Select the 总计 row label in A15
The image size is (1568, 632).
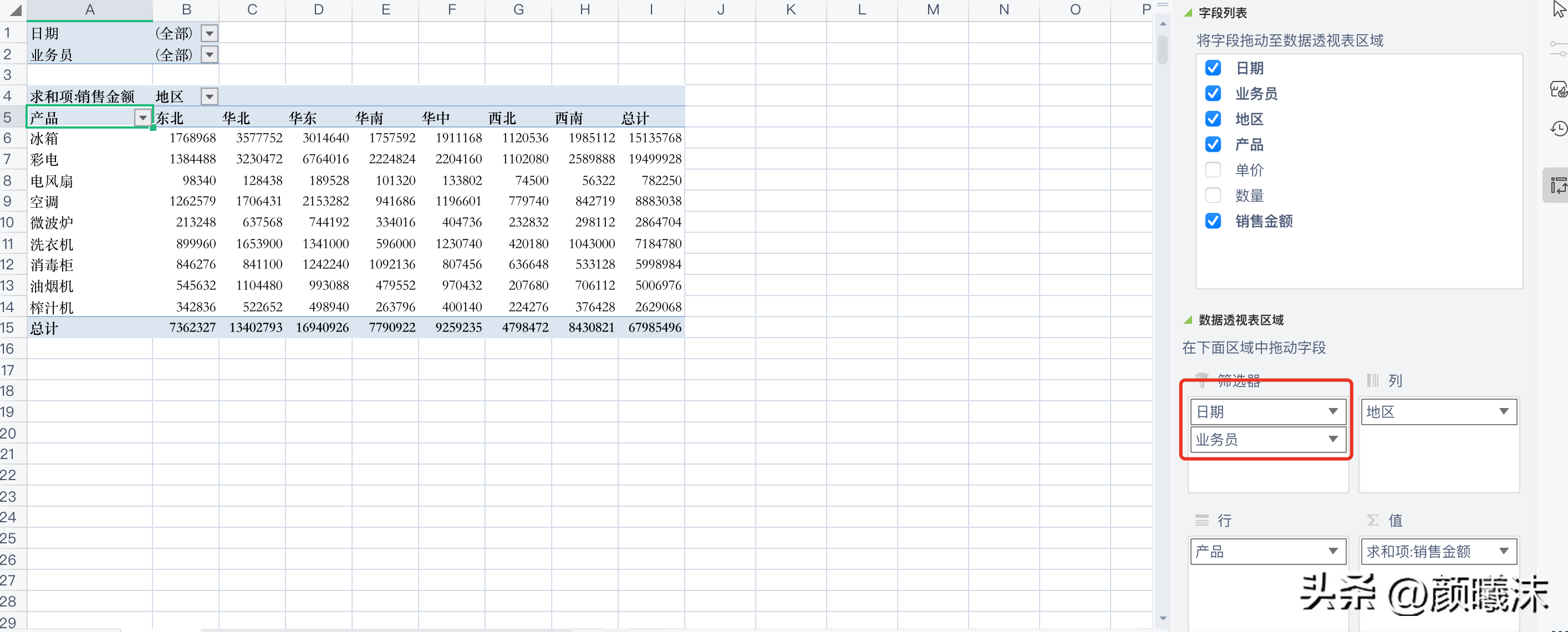pos(89,328)
